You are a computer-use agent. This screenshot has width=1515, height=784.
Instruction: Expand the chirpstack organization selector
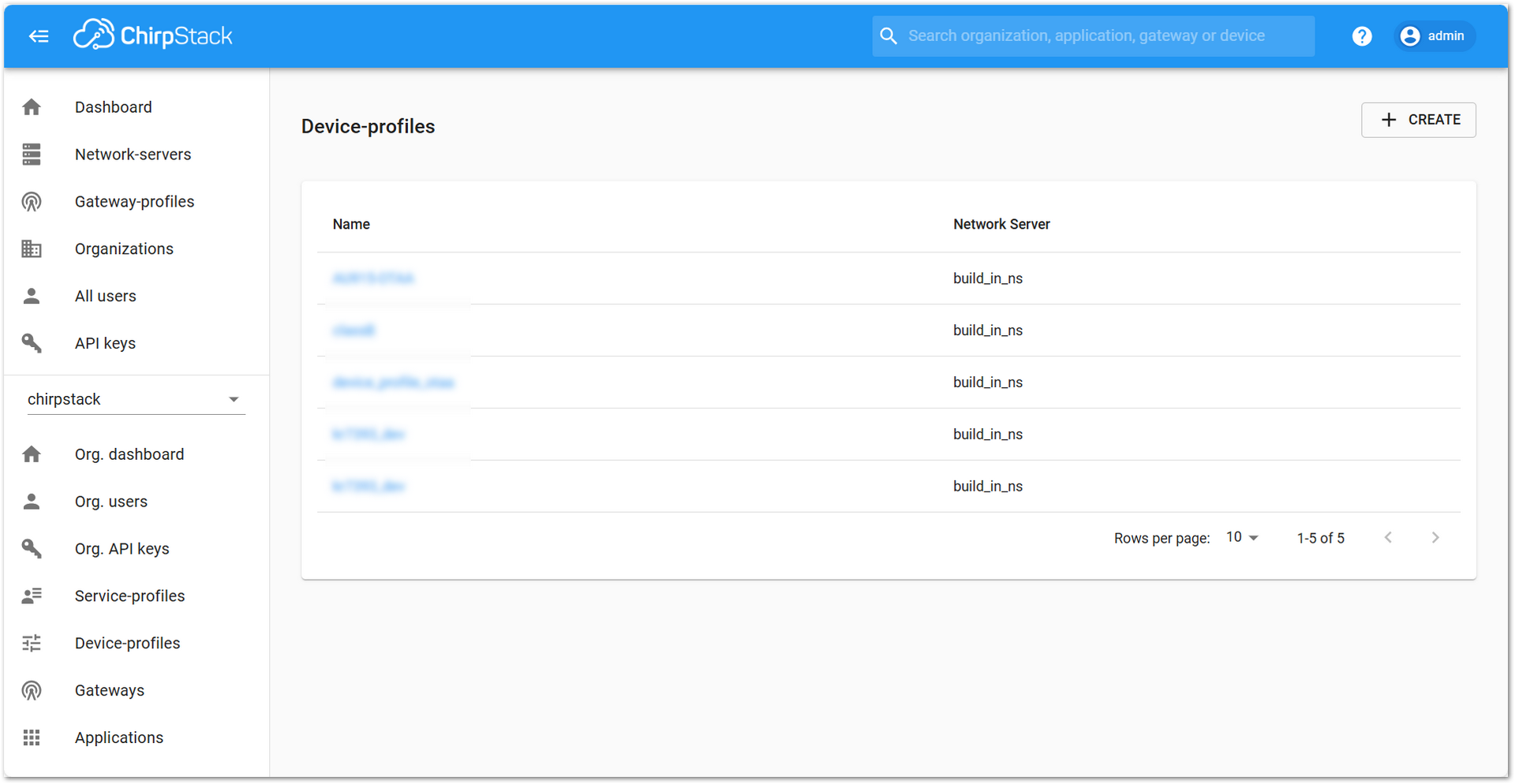pos(234,399)
